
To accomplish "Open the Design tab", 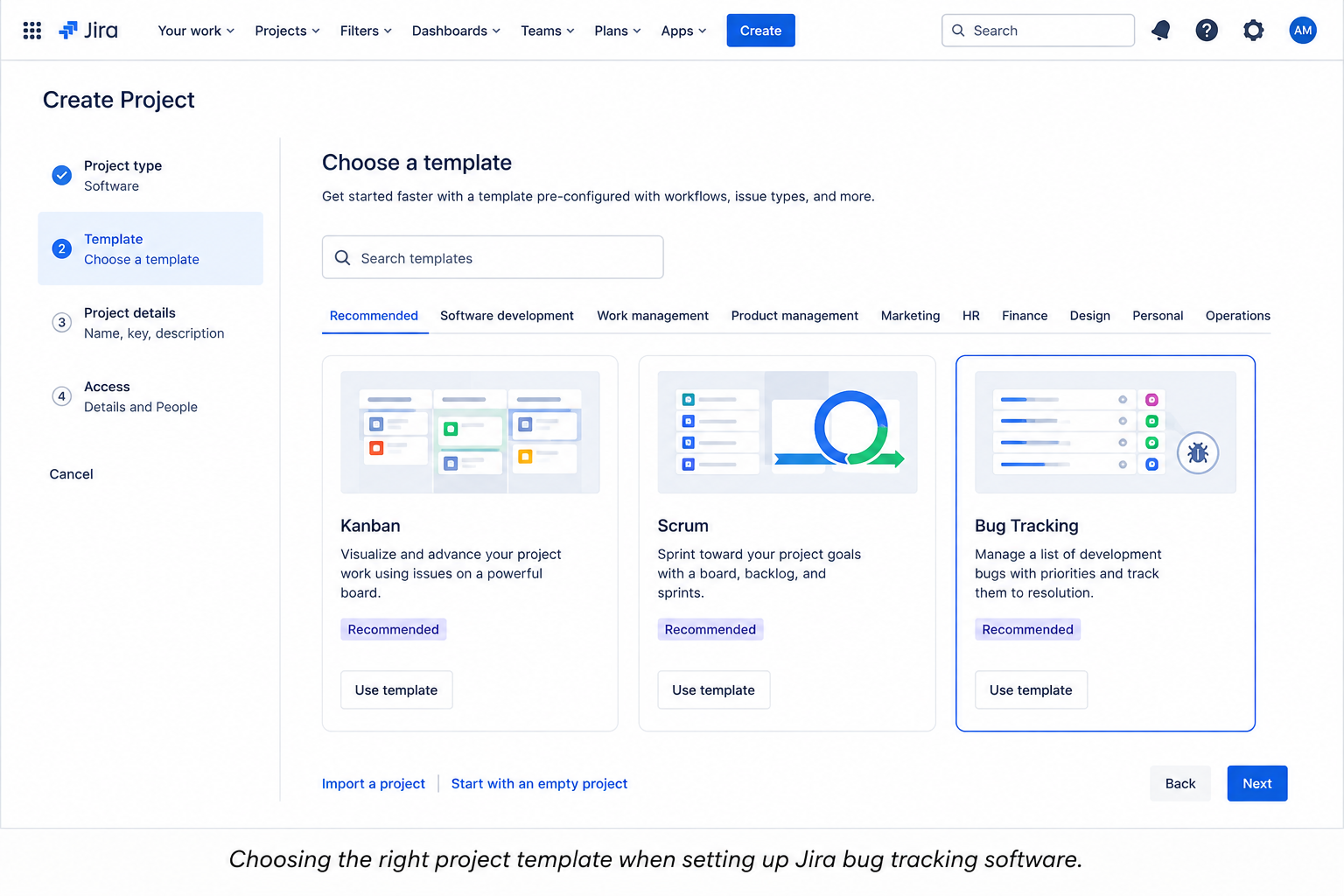I will click(x=1089, y=316).
